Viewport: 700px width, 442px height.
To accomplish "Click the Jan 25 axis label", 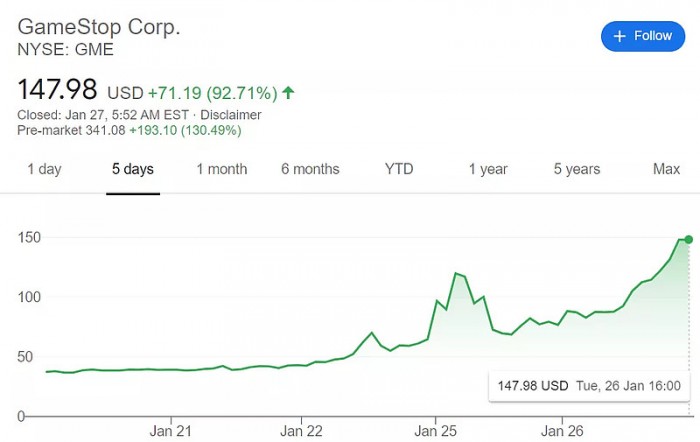I will [x=434, y=431].
